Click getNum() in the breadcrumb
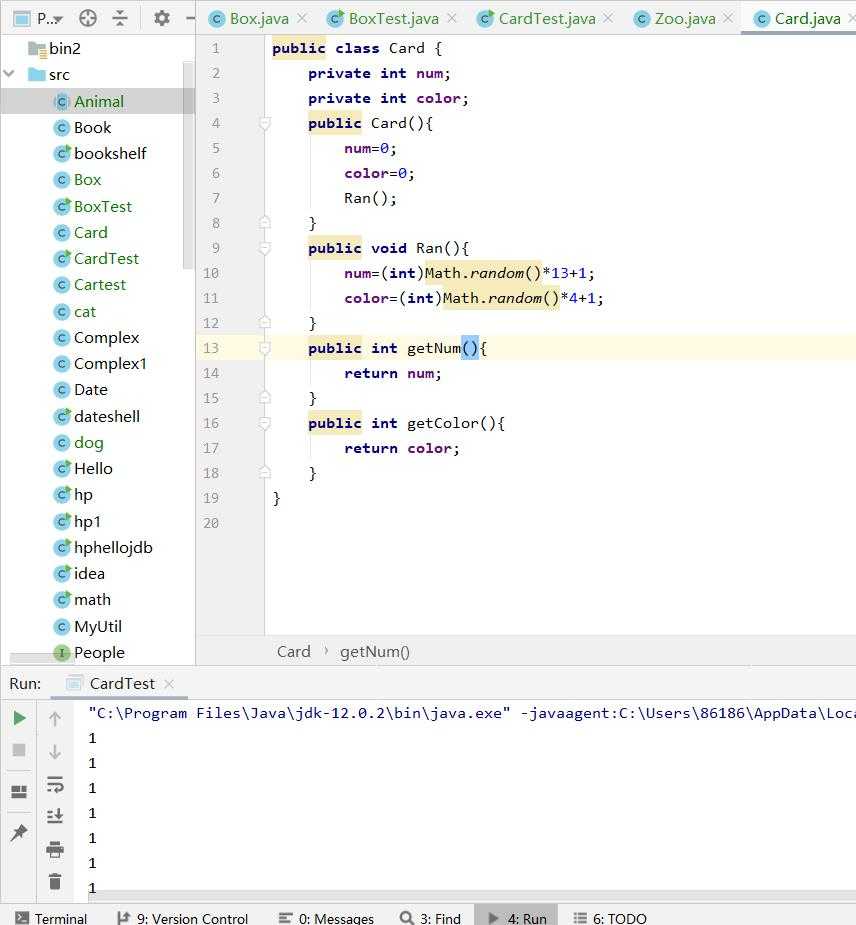Screen dimensions: 856x925 [375, 651]
